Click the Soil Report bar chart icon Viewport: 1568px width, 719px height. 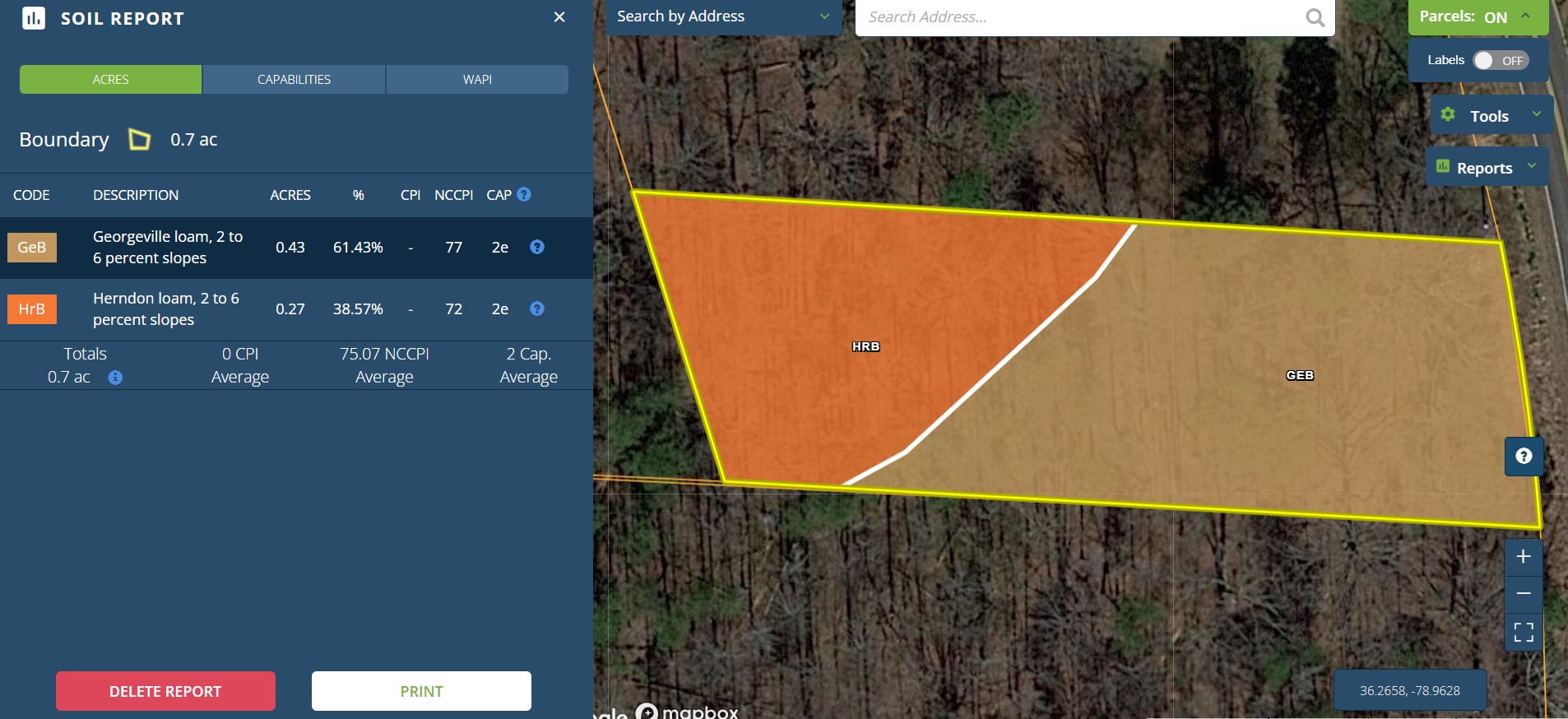click(x=34, y=18)
